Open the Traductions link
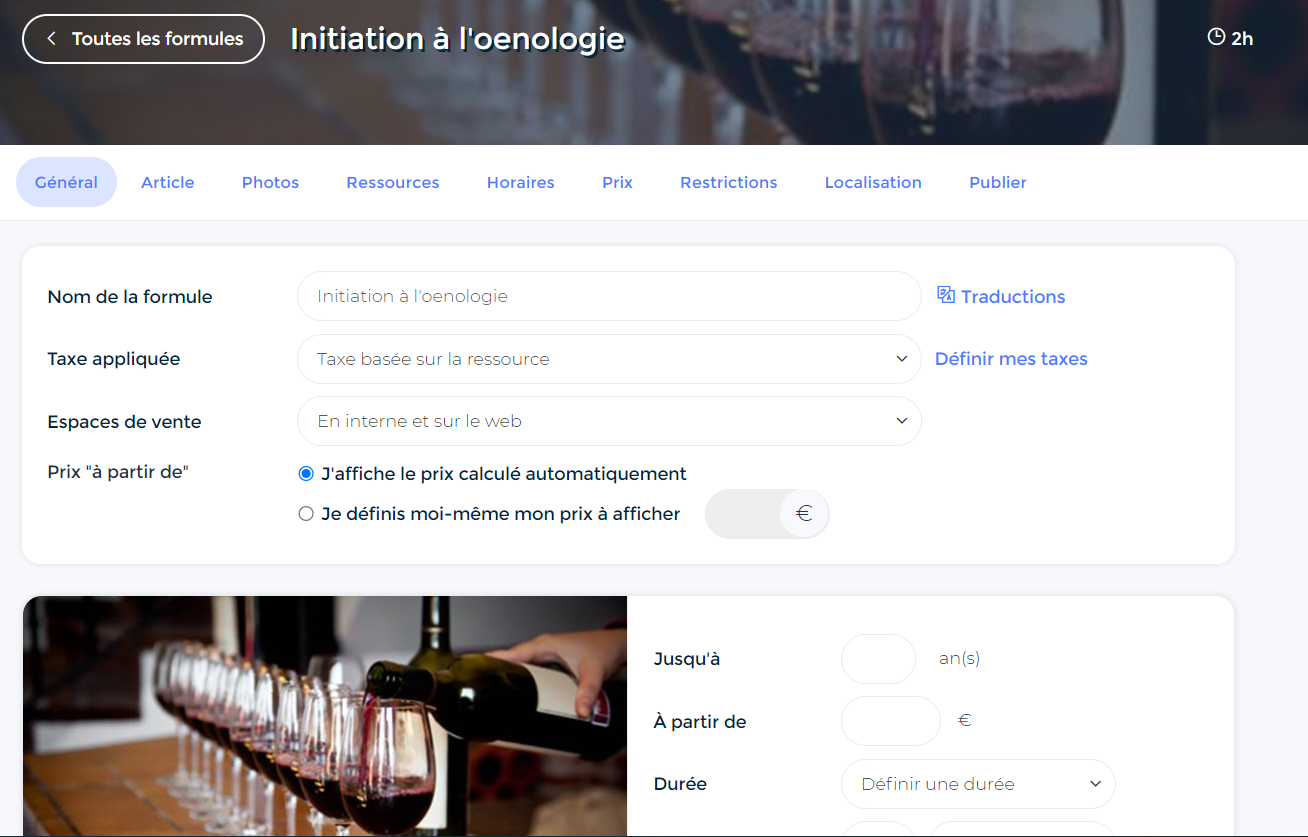 1001,296
